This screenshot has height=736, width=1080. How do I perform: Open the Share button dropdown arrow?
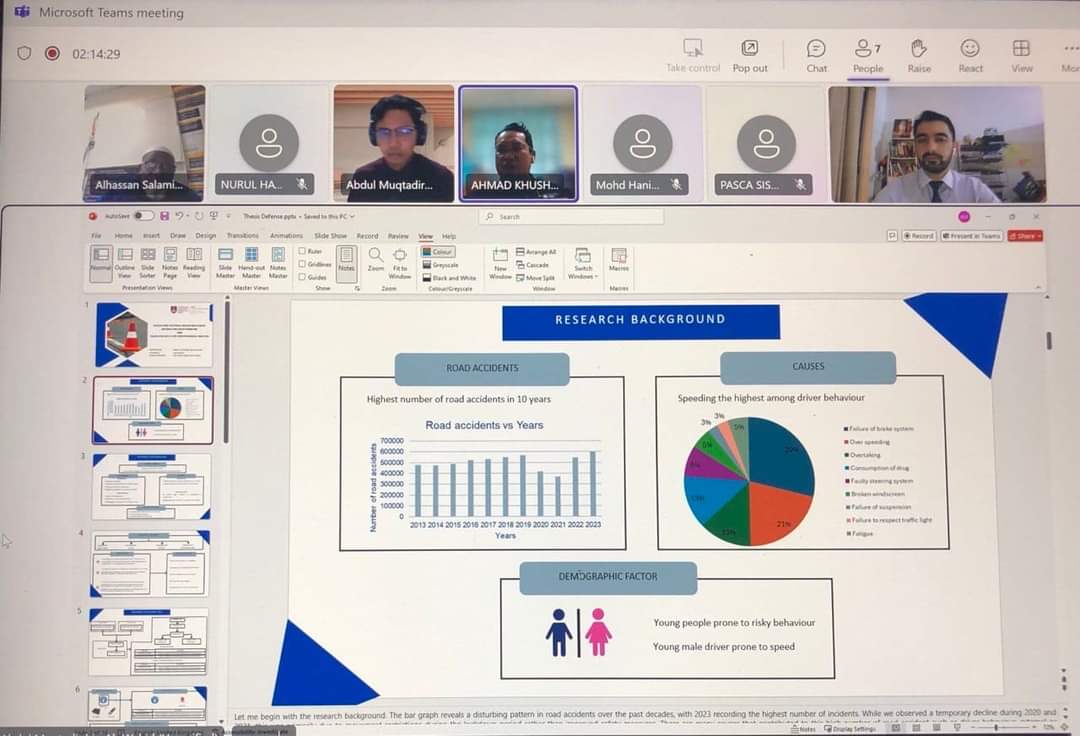click(1040, 236)
